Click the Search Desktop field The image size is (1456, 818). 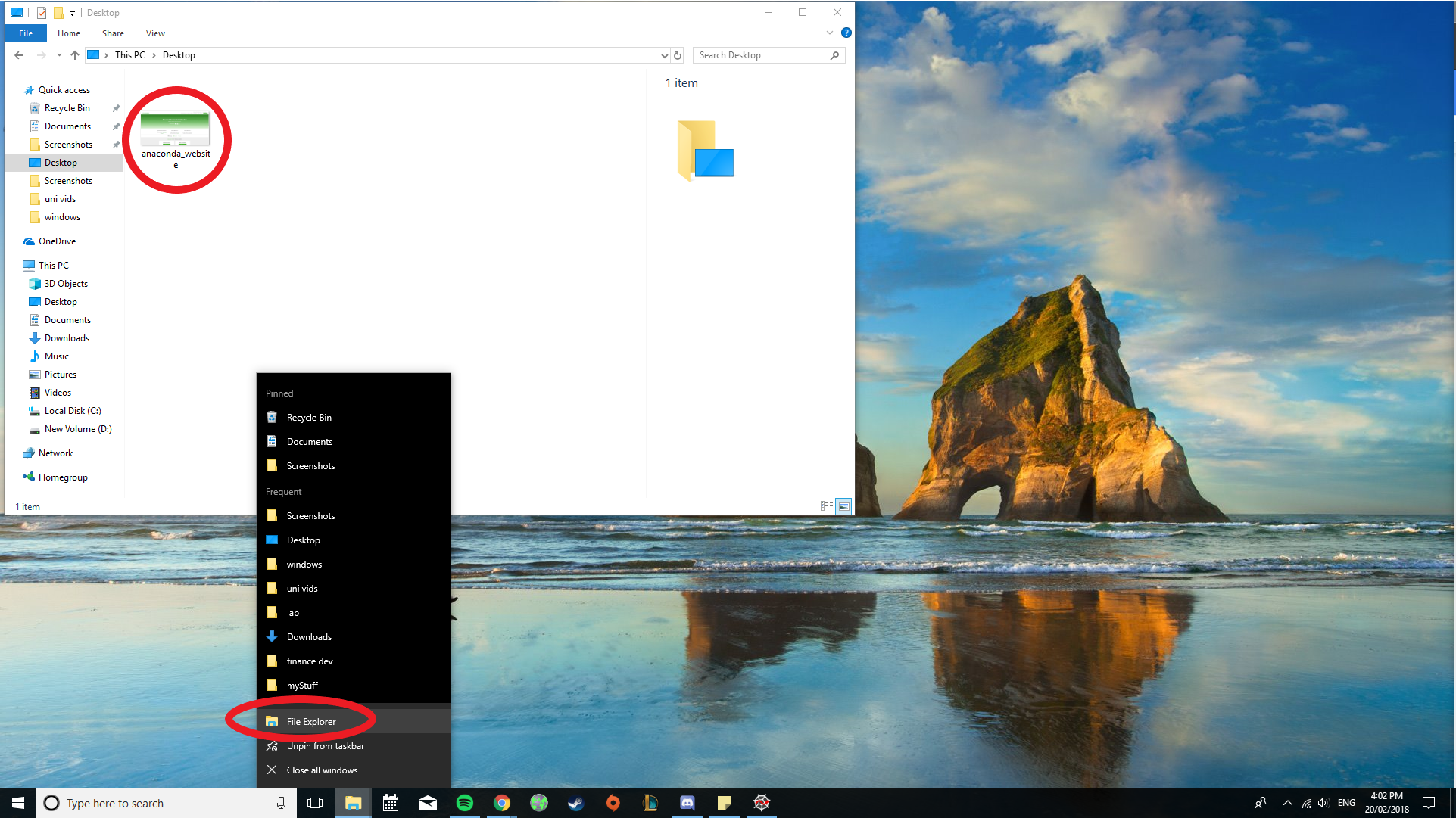pos(769,55)
